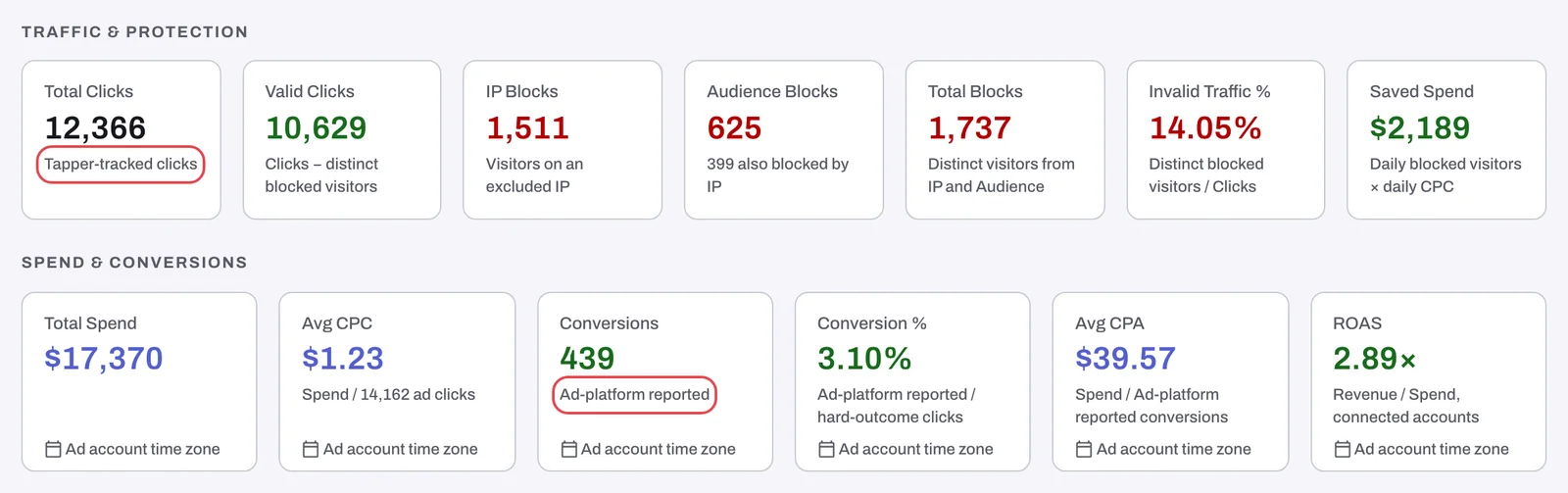Click the ROAS value 2.89×
This screenshot has height=493, width=1568.
(1375, 359)
